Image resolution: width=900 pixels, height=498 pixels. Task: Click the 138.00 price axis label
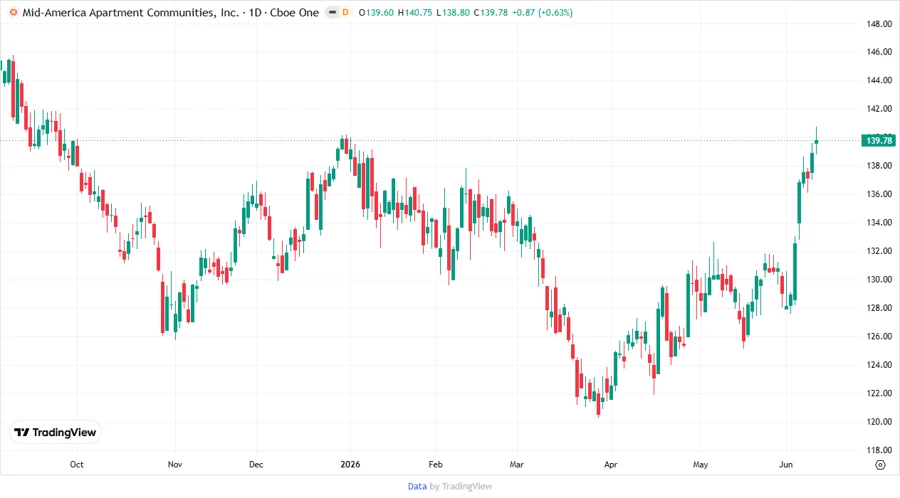pos(879,165)
